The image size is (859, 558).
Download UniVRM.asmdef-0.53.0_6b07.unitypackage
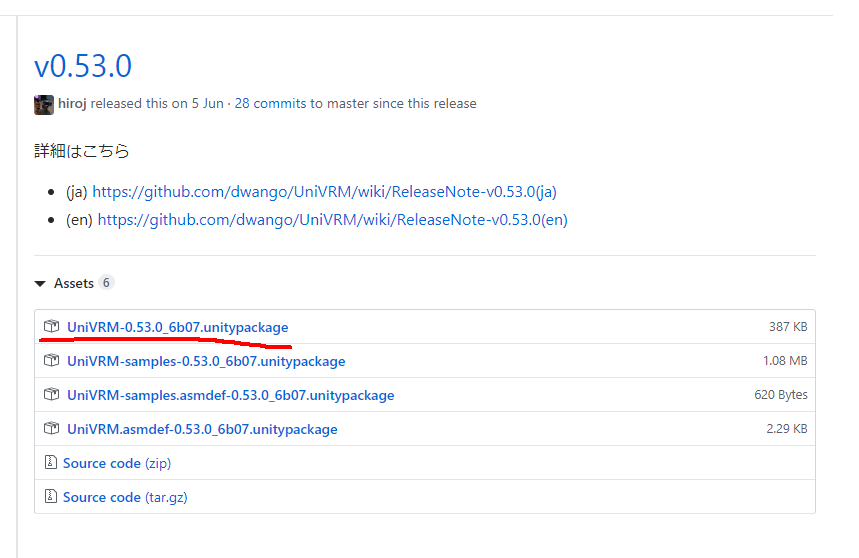(202, 429)
